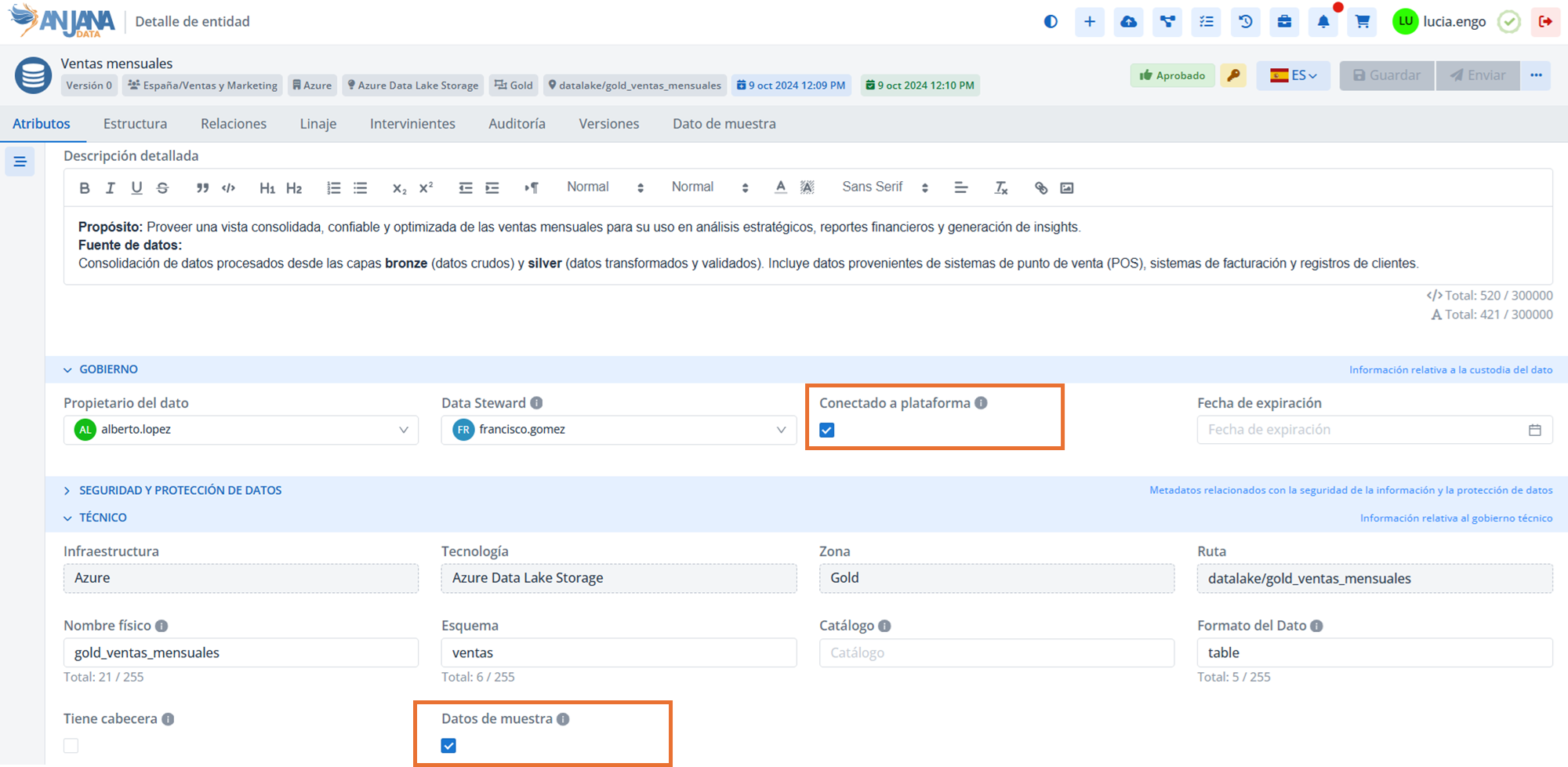The width and height of the screenshot is (1568, 767).
Task: Insert link in description editor
Action: coord(1040,187)
